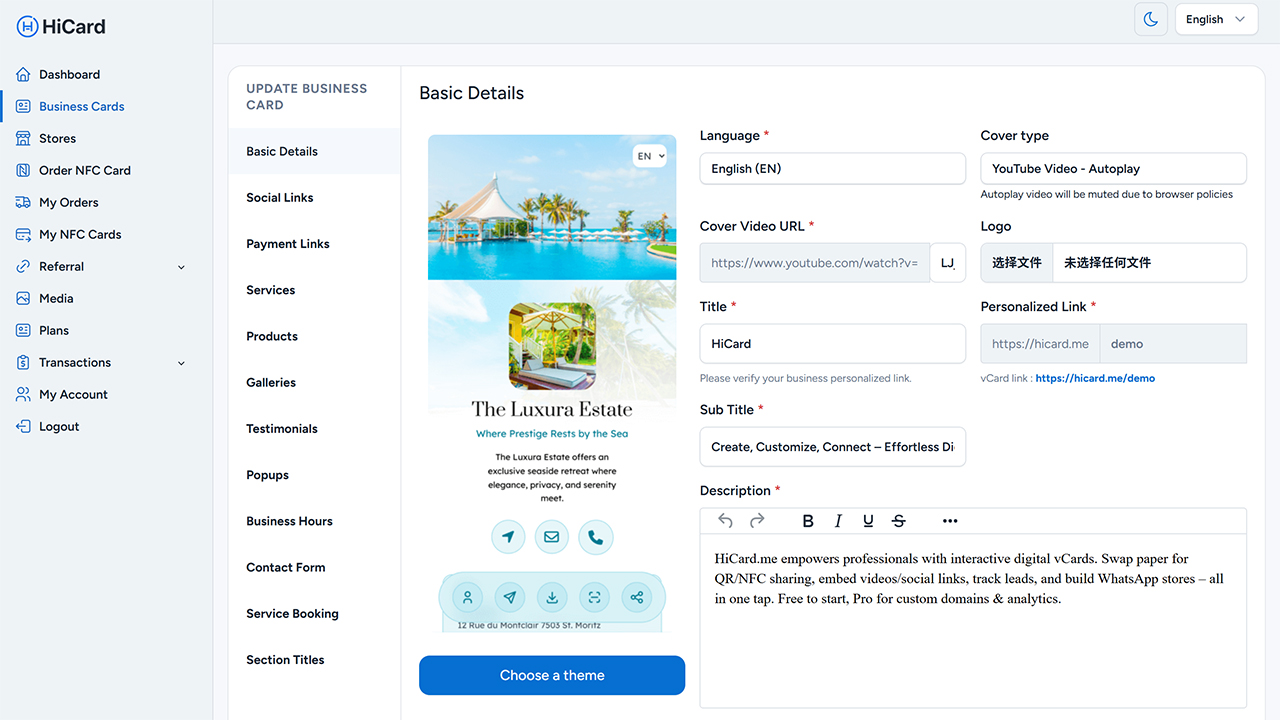Click the phone icon in the card preview

[x=596, y=537]
